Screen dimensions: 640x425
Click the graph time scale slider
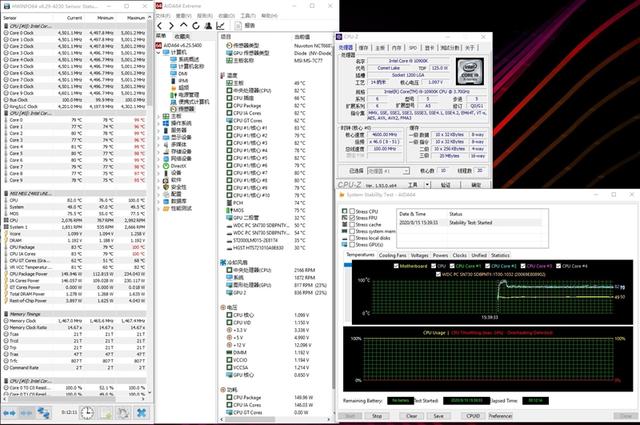pyautogui.click(x=347, y=265)
